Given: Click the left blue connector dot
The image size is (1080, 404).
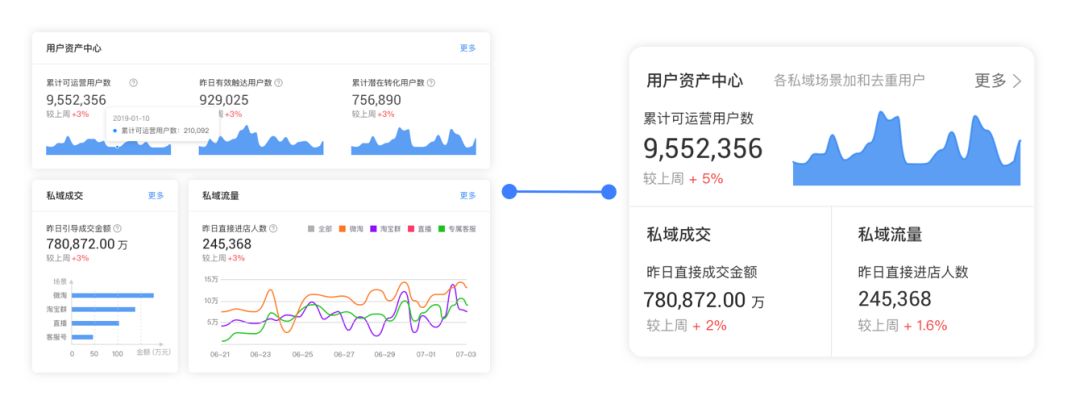Looking at the screenshot, I should click(x=509, y=191).
